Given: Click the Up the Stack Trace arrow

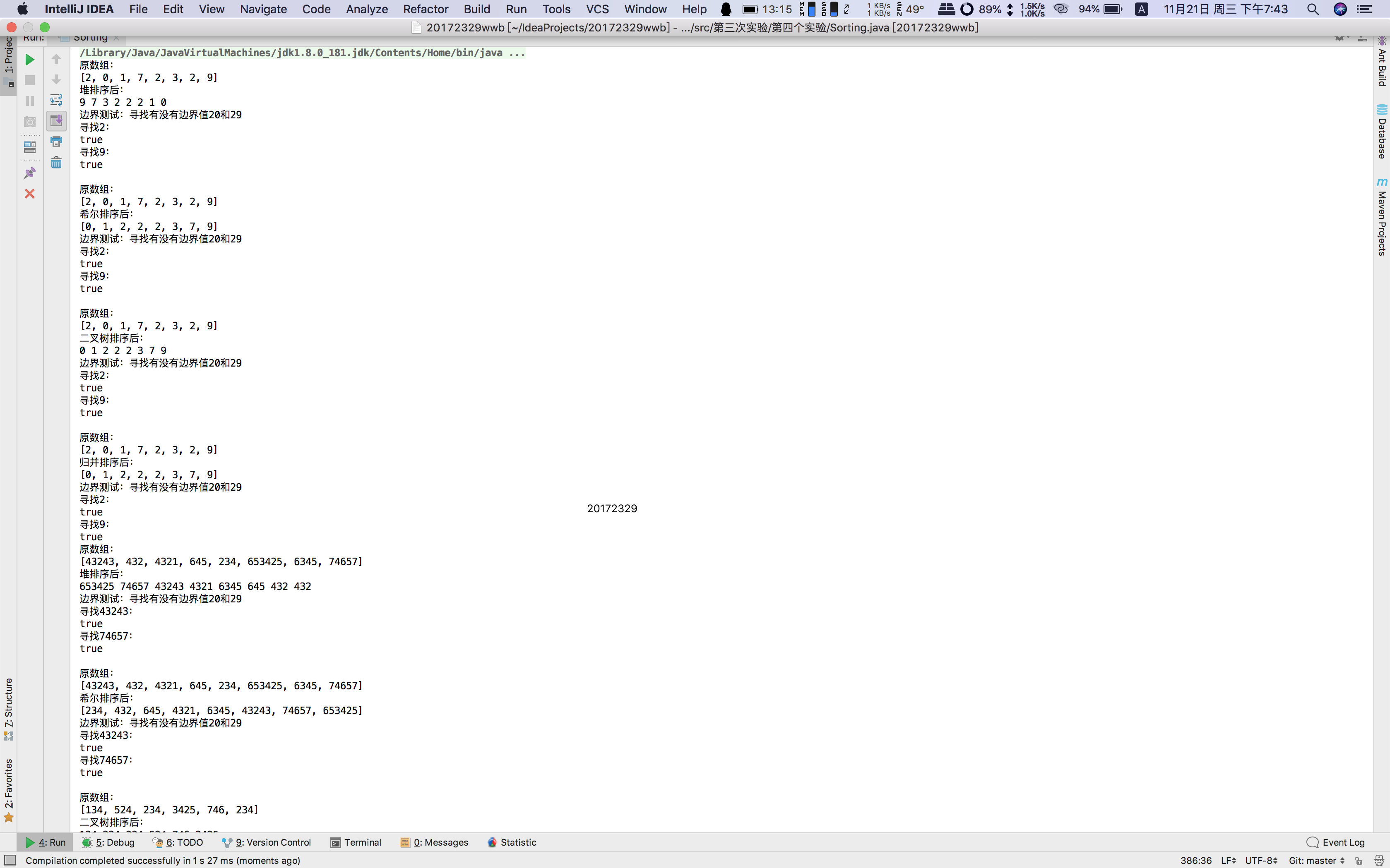Looking at the screenshot, I should click(56, 59).
